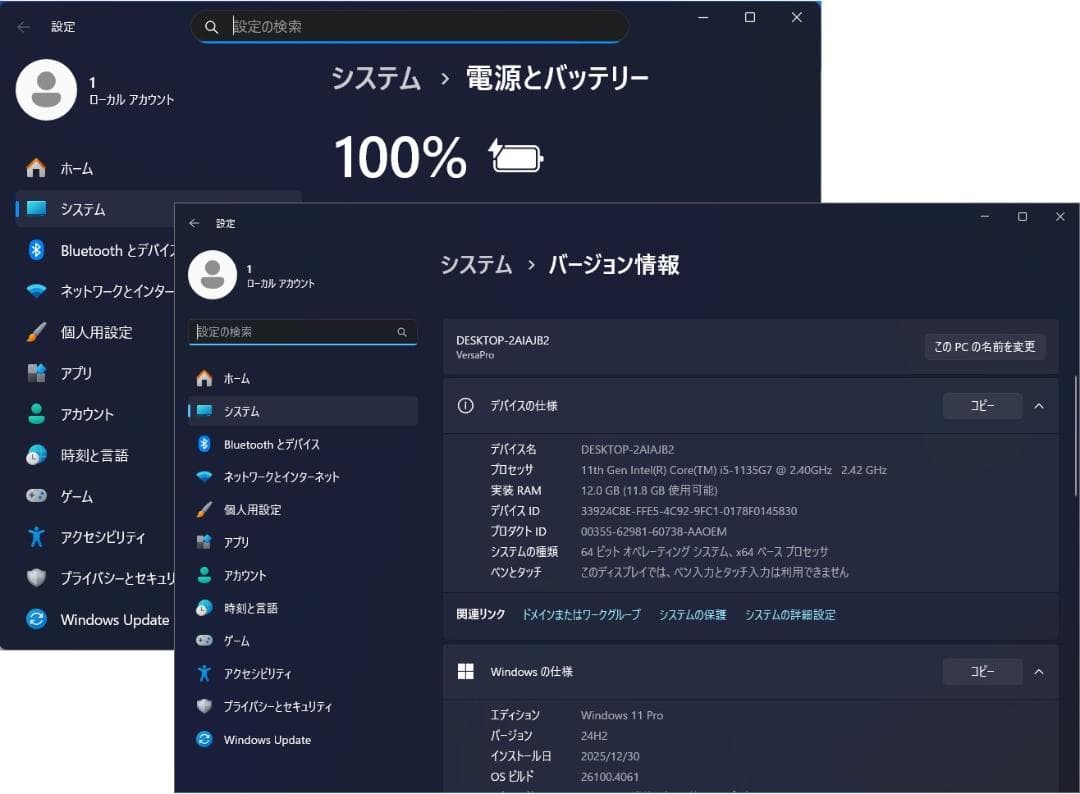Image resolution: width=1080 pixels, height=794 pixels.
Task: Open プライバシーとセキュリティ via the shield icon
Action: click(x=205, y=706)
